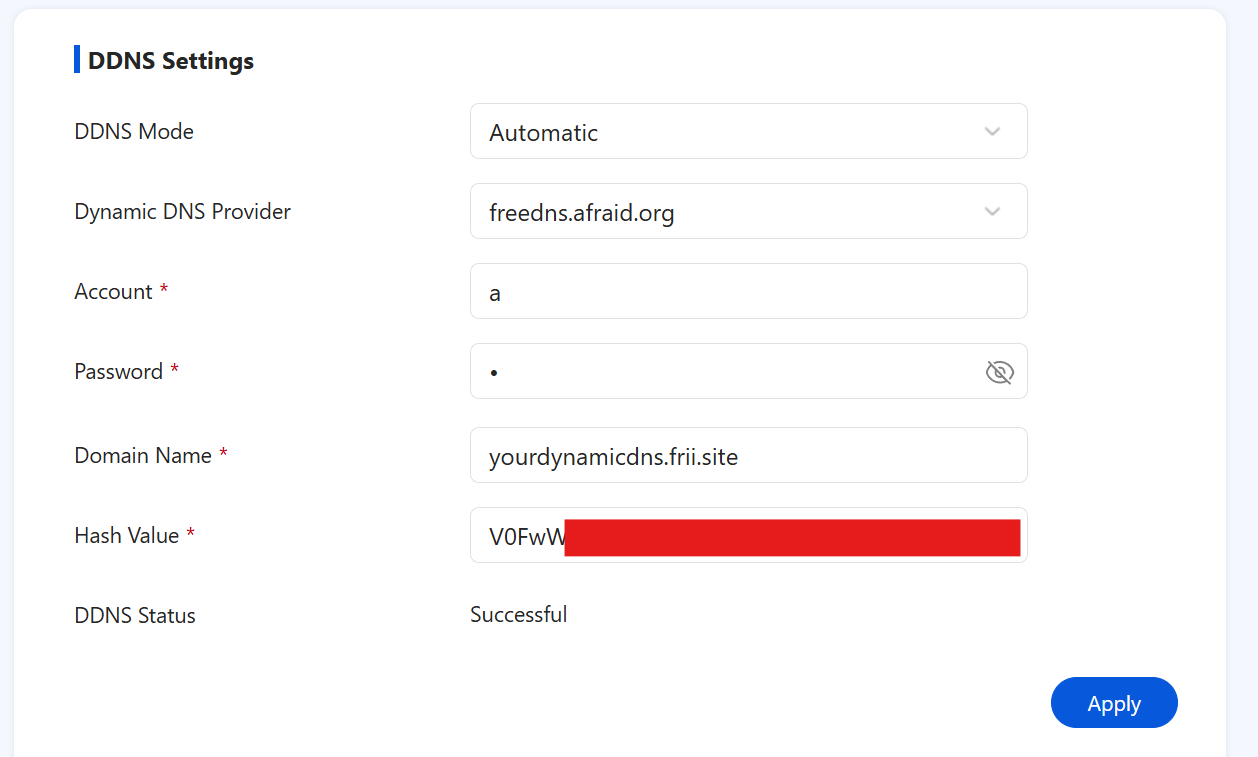
Task: Click the chevron beside Automatic
Action: coord(991,131)
